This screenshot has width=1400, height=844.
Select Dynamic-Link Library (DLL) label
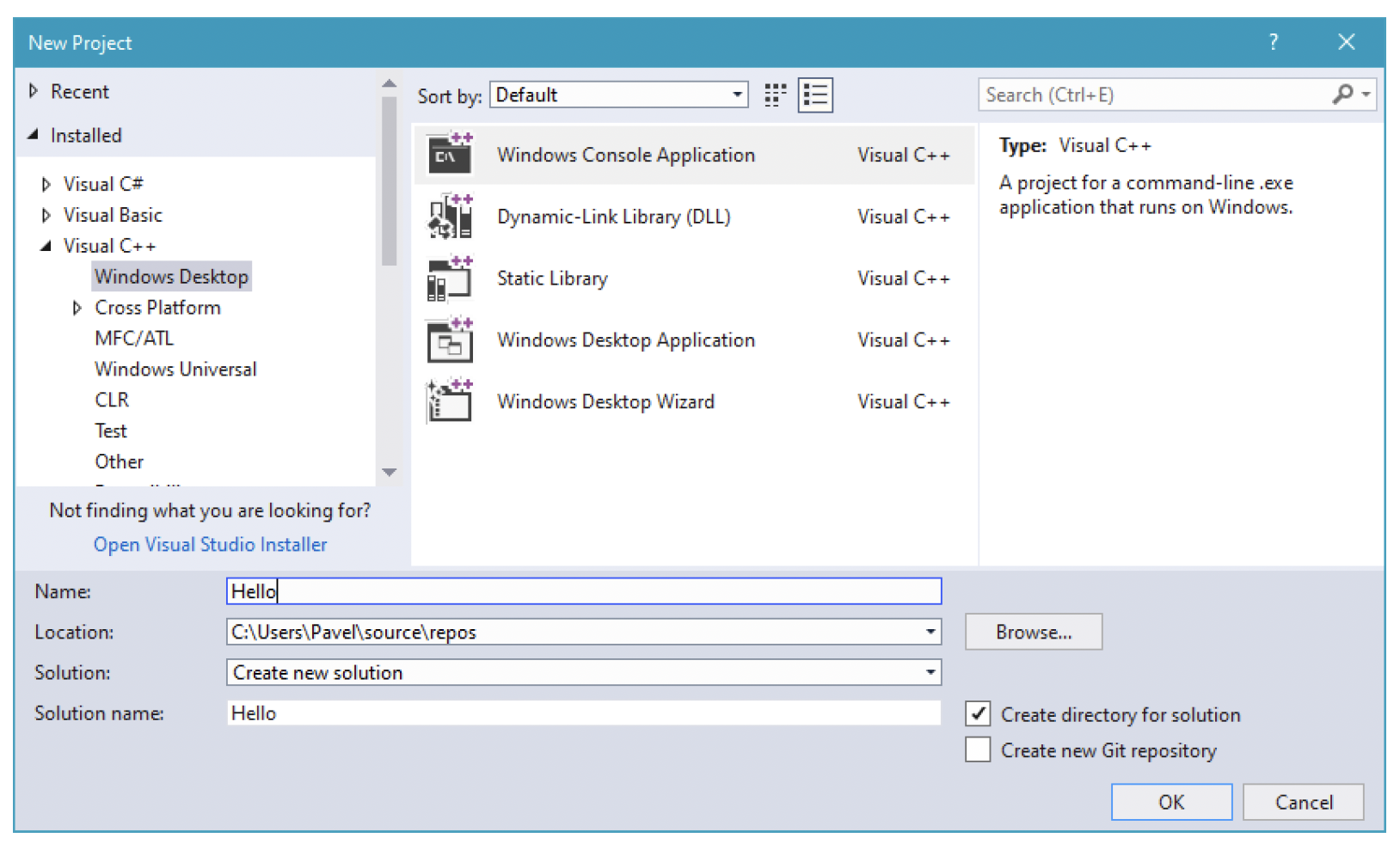coord(614,217)
